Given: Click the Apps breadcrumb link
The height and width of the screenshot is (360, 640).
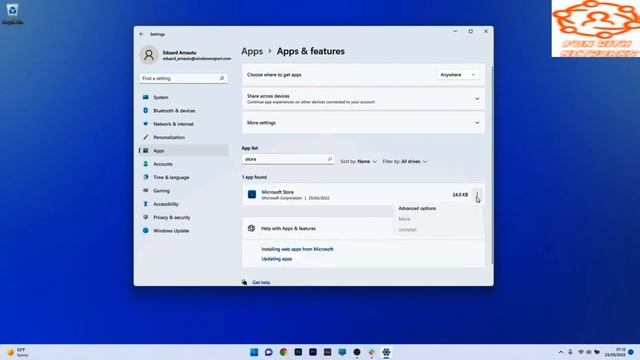Looking at the screenshot, I should (252, 51).
